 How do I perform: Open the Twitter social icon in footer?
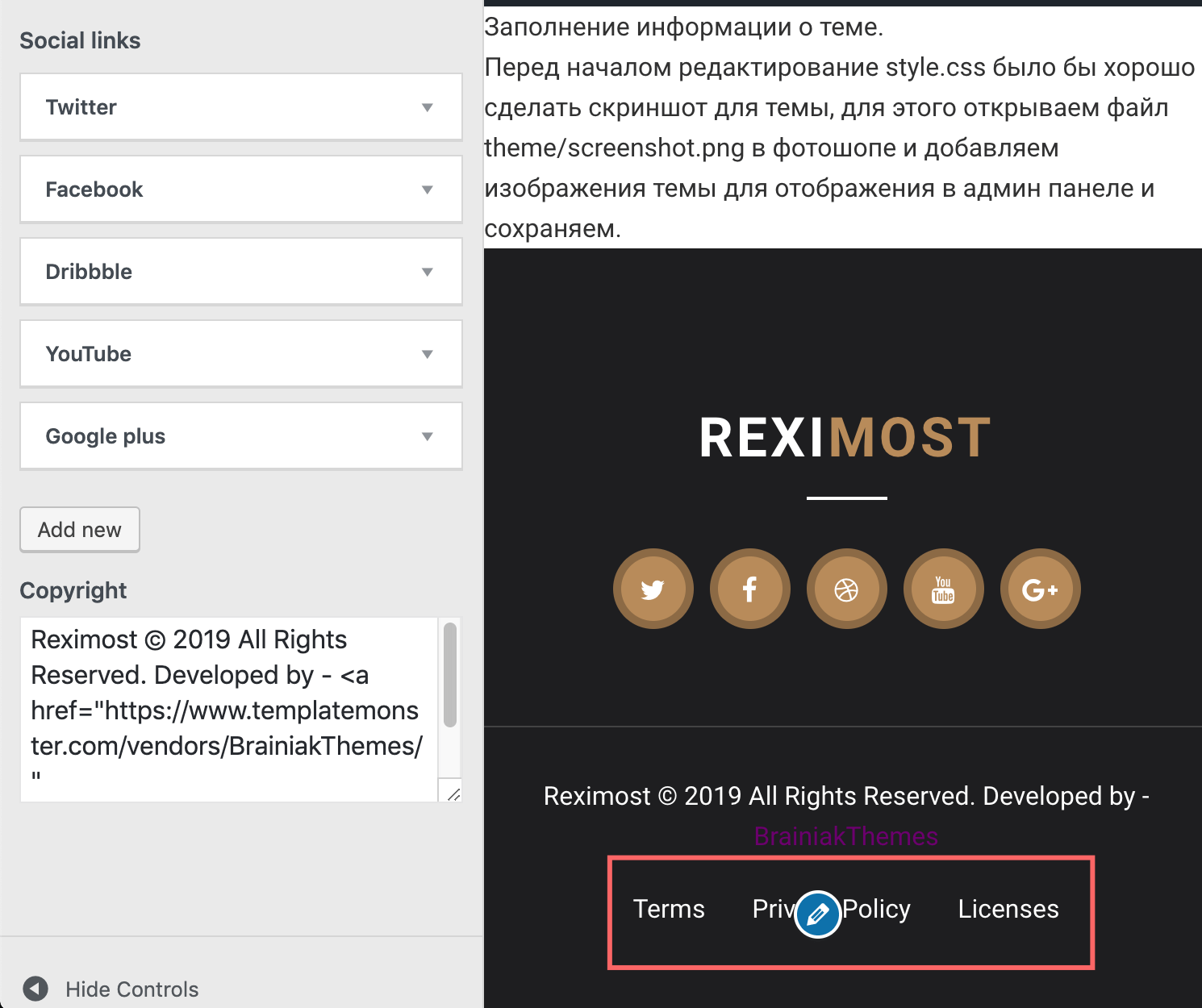pos(653,589)
